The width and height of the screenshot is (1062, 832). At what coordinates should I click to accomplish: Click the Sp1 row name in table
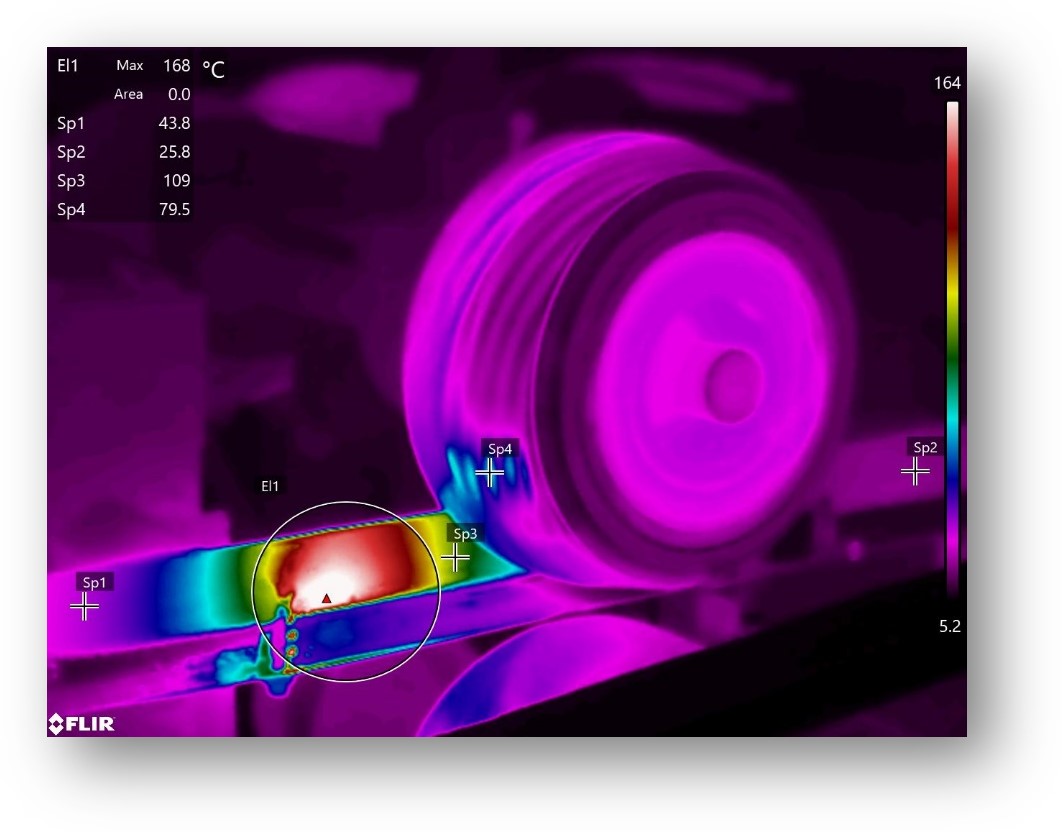click(x=71, y=123)
